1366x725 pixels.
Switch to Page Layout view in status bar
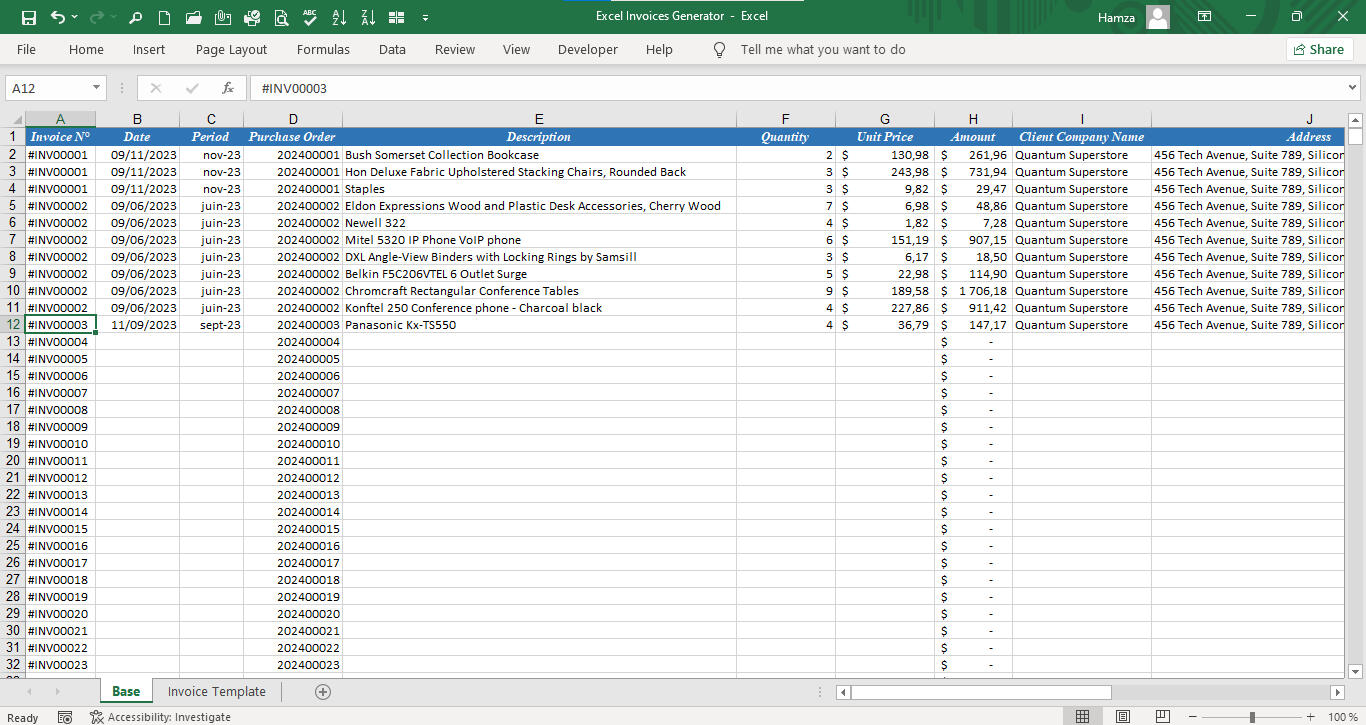point(1123,716)
